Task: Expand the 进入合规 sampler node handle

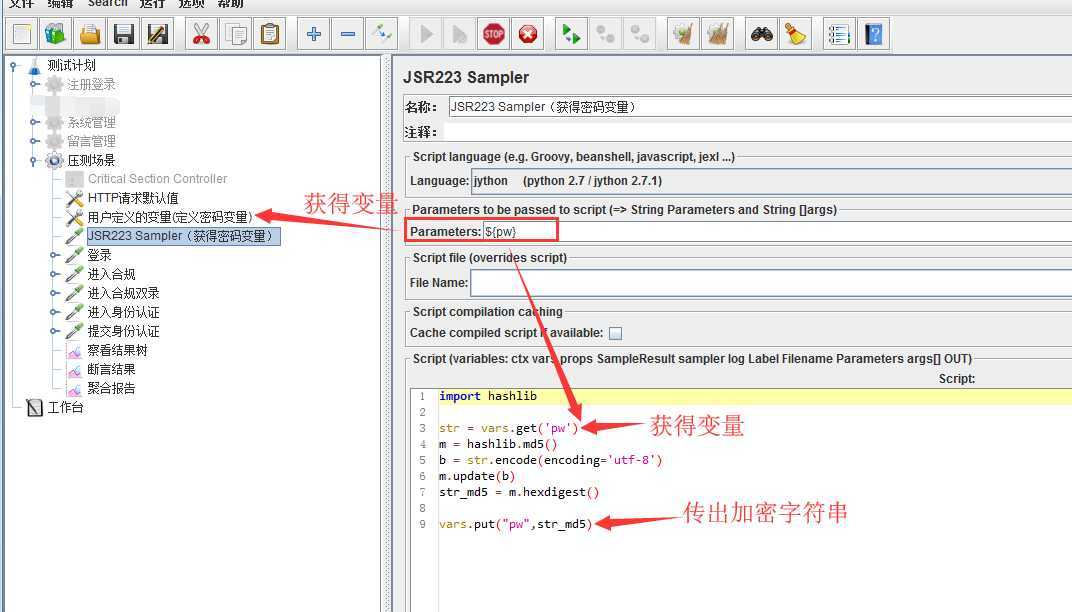Action: coord(55,274)
